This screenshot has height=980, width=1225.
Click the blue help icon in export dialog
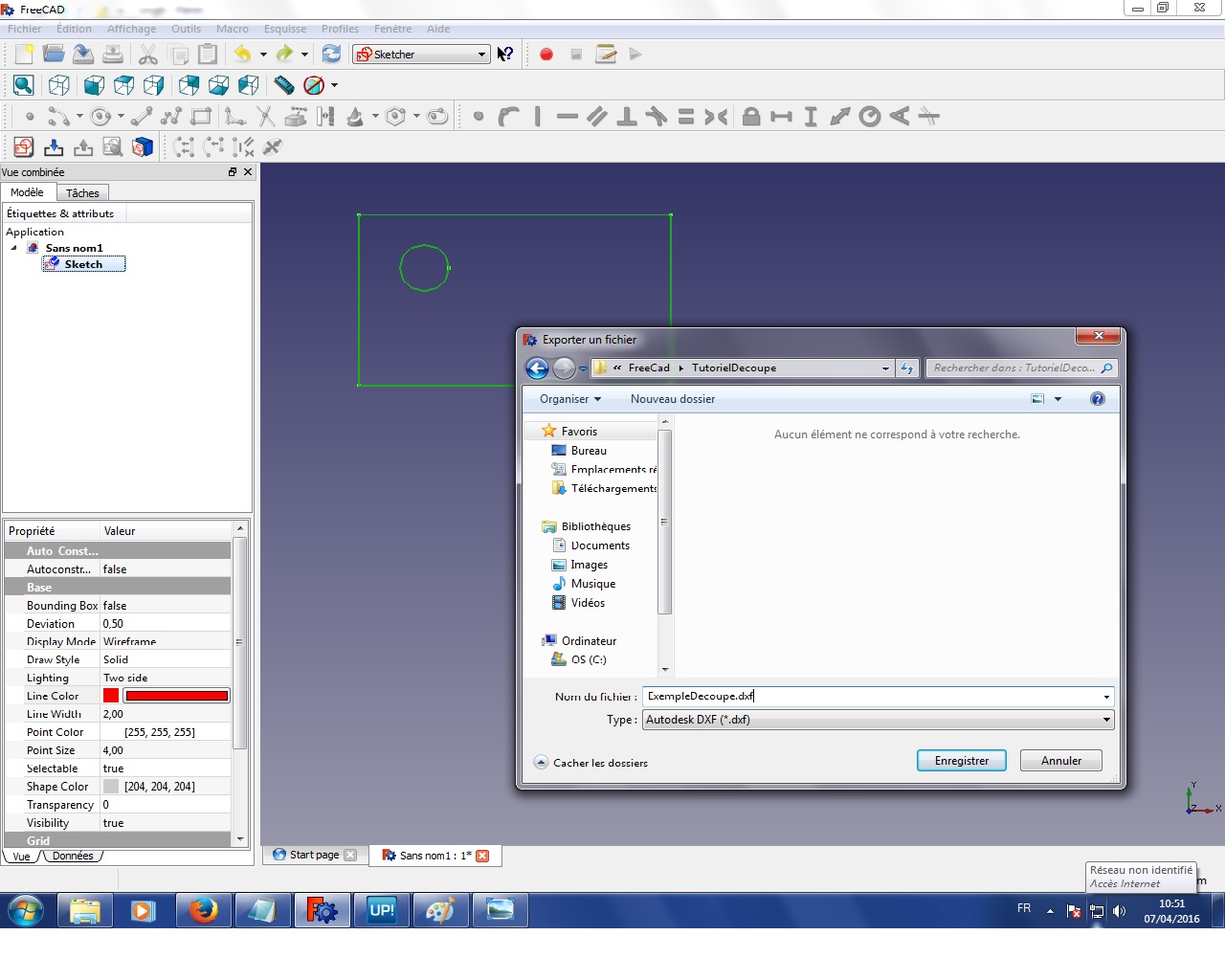tap(1098, 399)
